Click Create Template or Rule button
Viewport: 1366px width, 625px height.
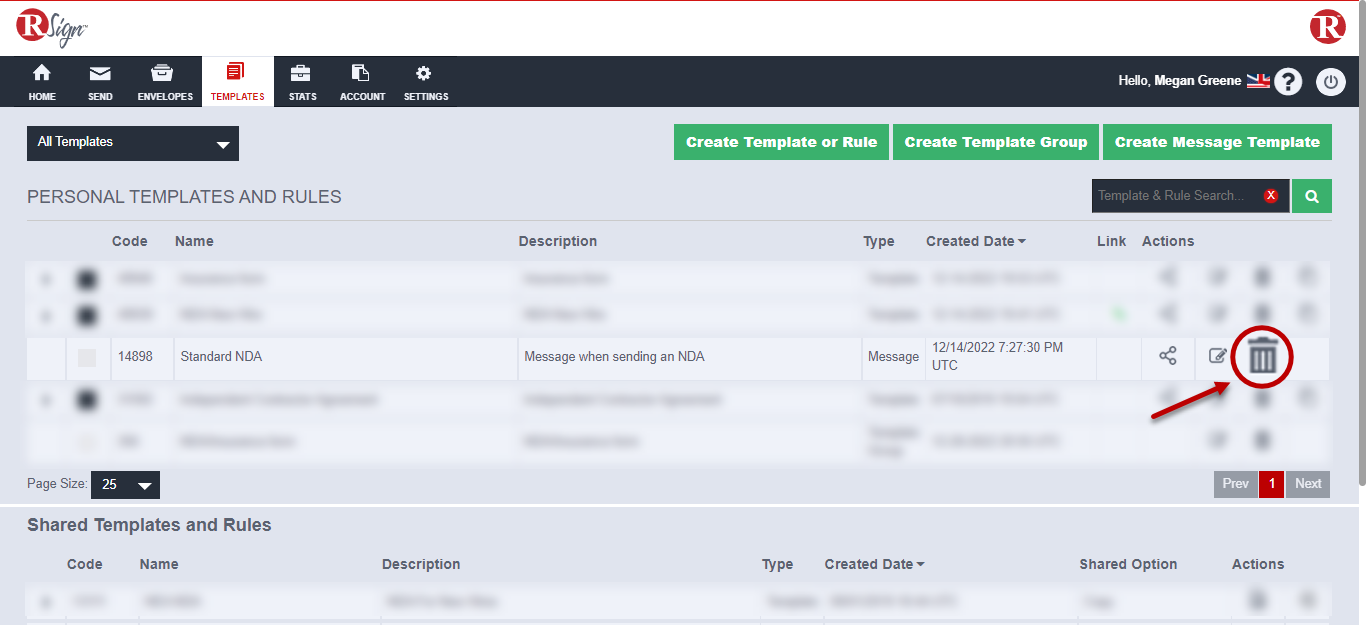click(x=781, y=142)
